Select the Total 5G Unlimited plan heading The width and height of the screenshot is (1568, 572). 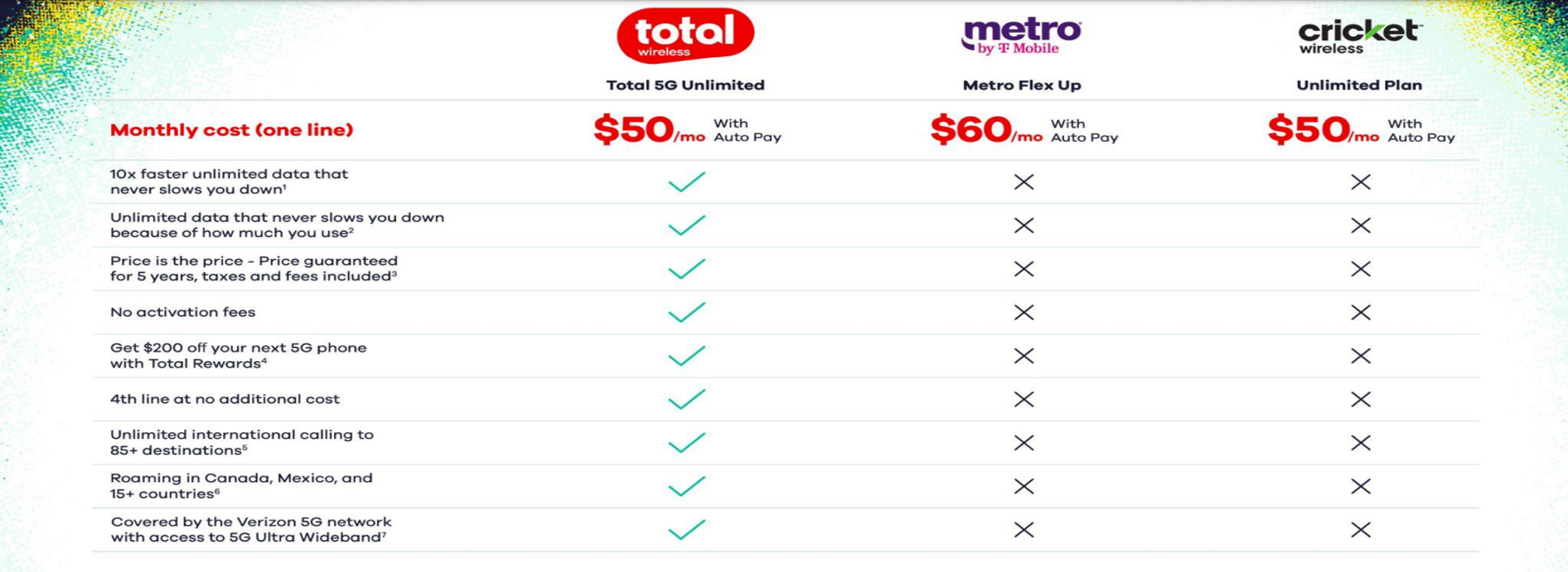click(x=685, y=85)
